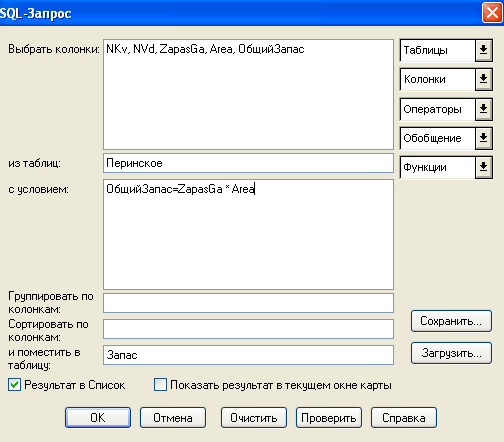This screenshot has height=442, width=504.
Task: Click the OK button
Action: click(98, 417)
